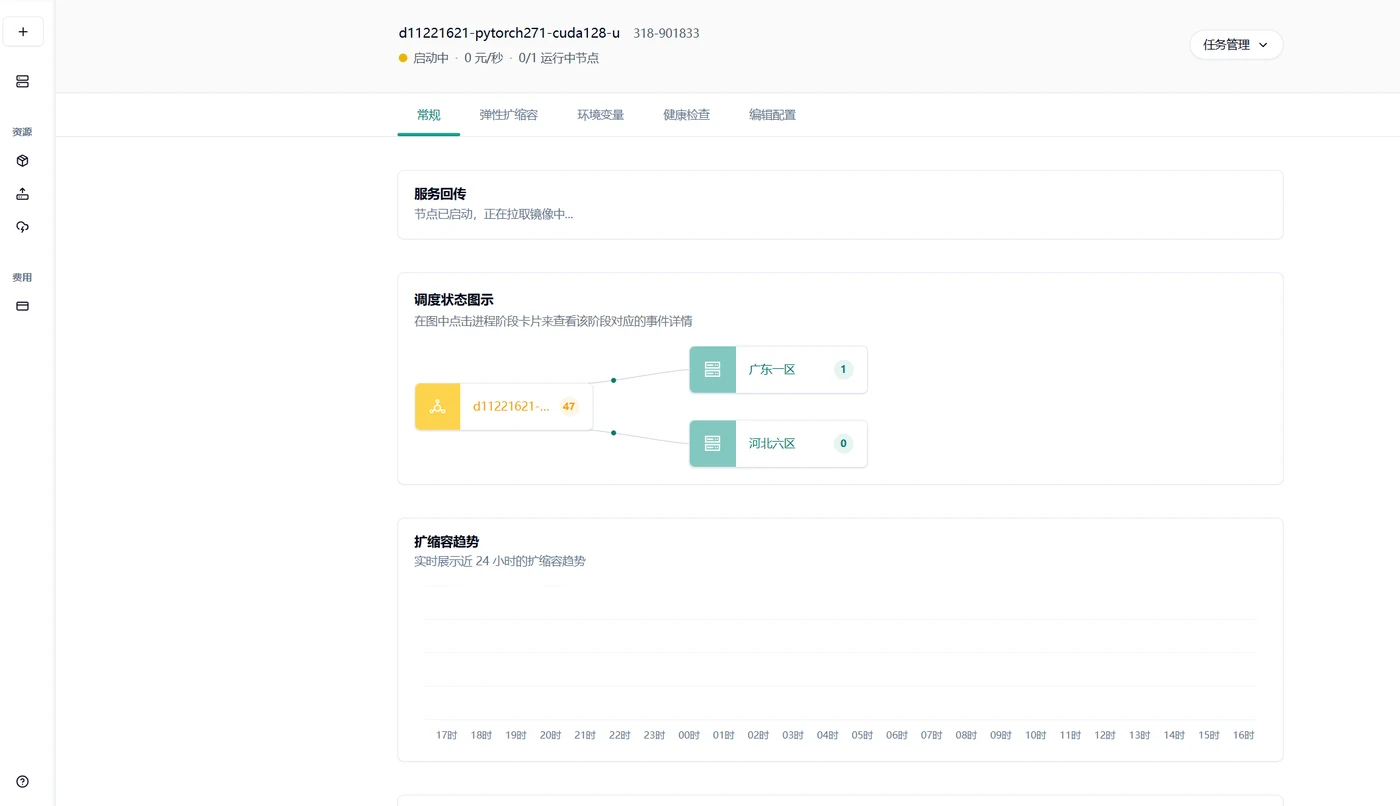
Task: Open the upload tray sidebar icon
Action: (x=23, y=194)
